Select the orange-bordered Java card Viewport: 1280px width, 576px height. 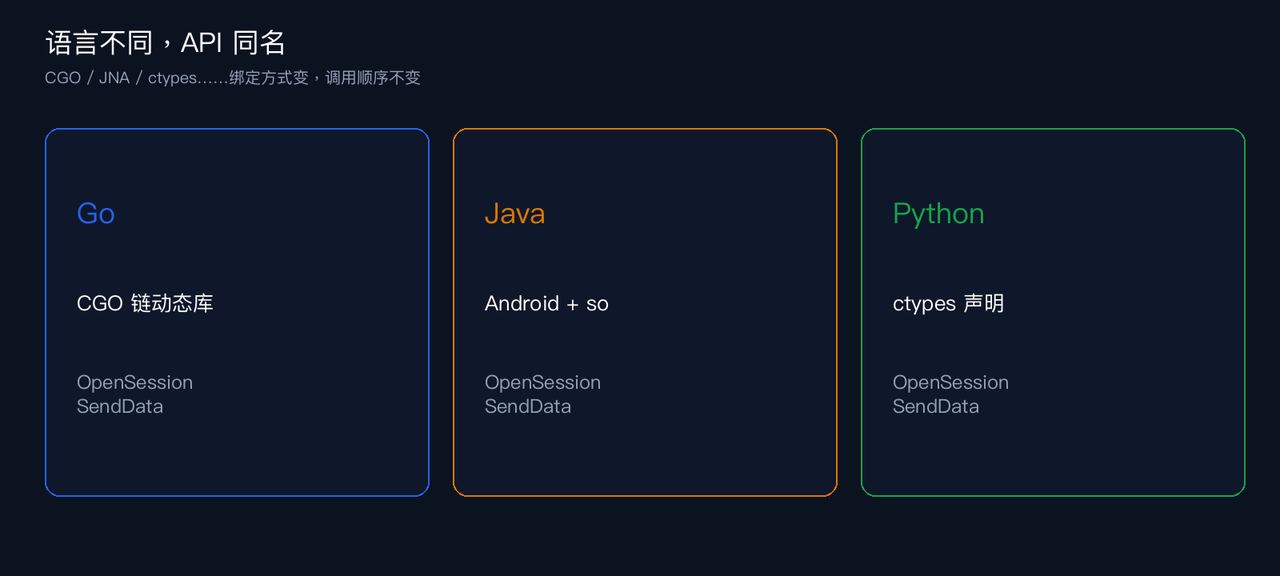tap(645, 312)
